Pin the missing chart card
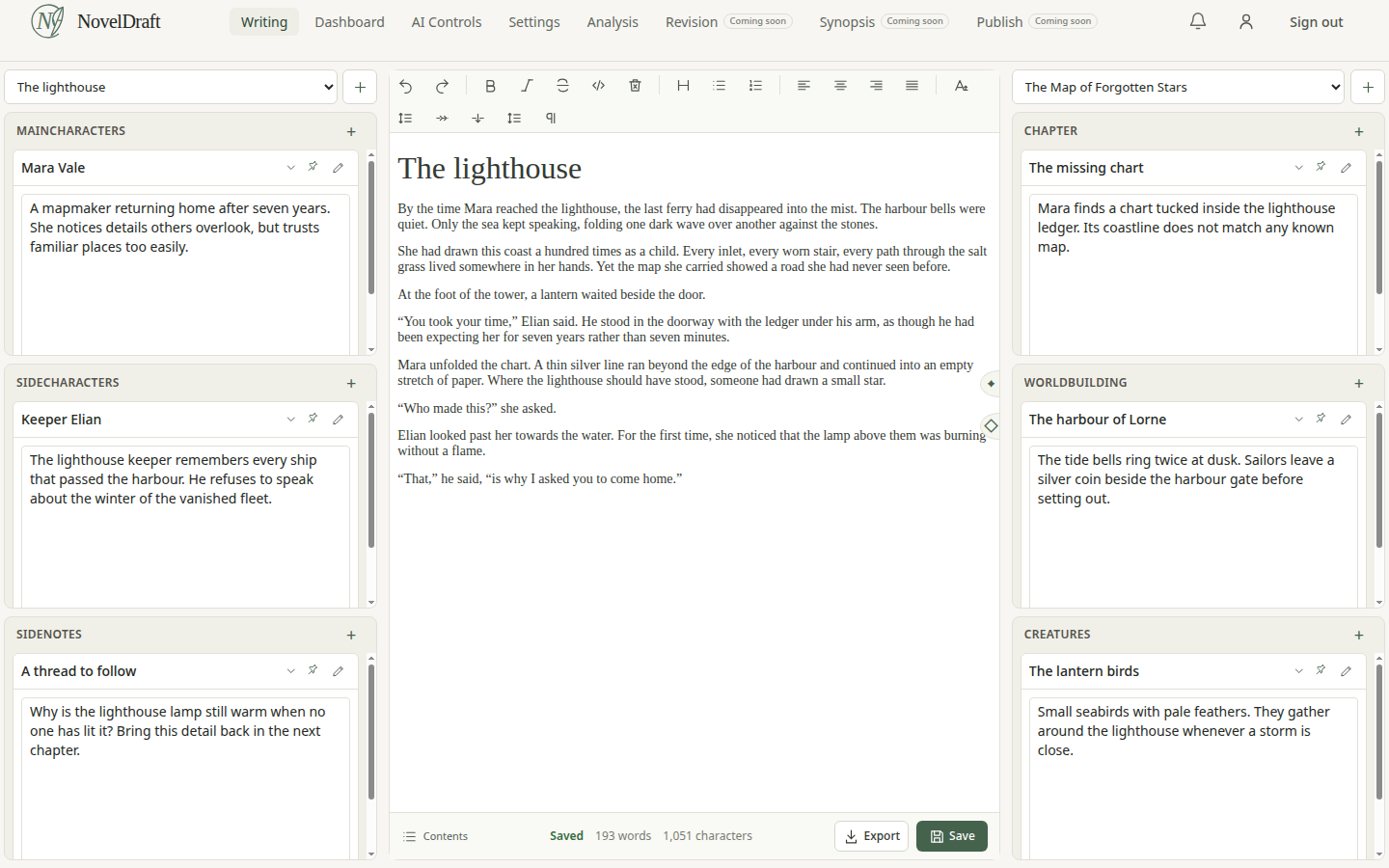 pyautogui.click(x=1321, y=167)
